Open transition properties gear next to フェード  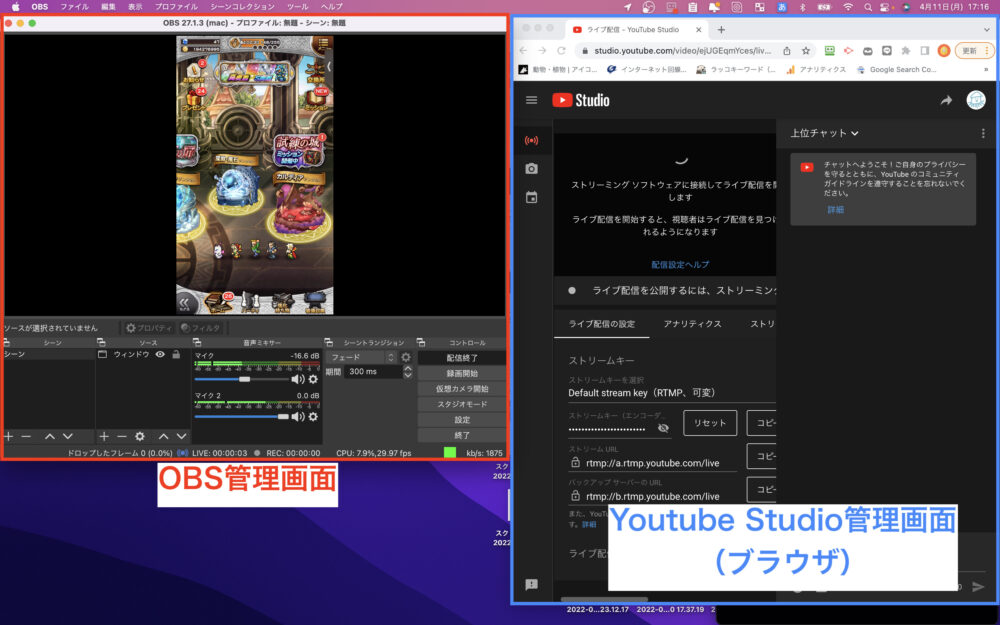[406, 357]
